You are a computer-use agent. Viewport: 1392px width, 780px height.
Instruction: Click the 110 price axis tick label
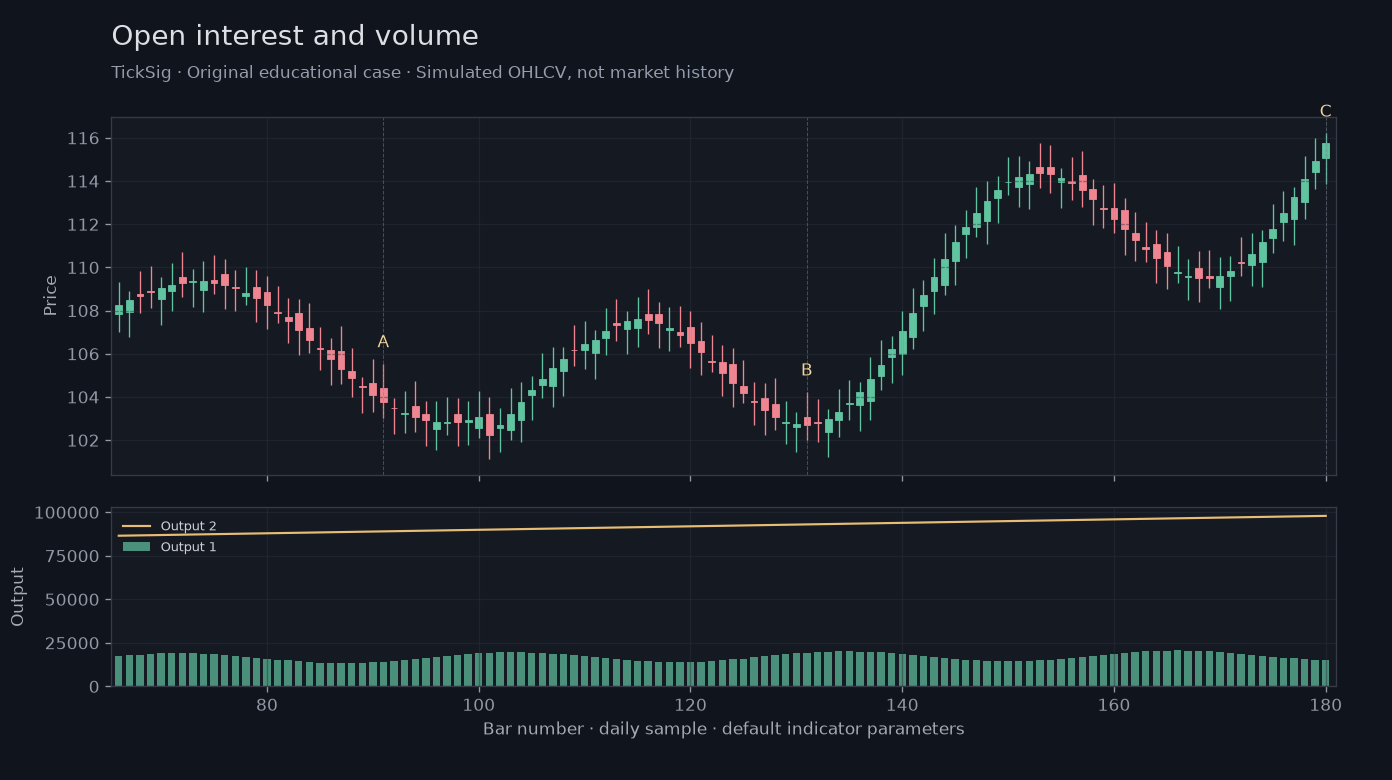85,268
